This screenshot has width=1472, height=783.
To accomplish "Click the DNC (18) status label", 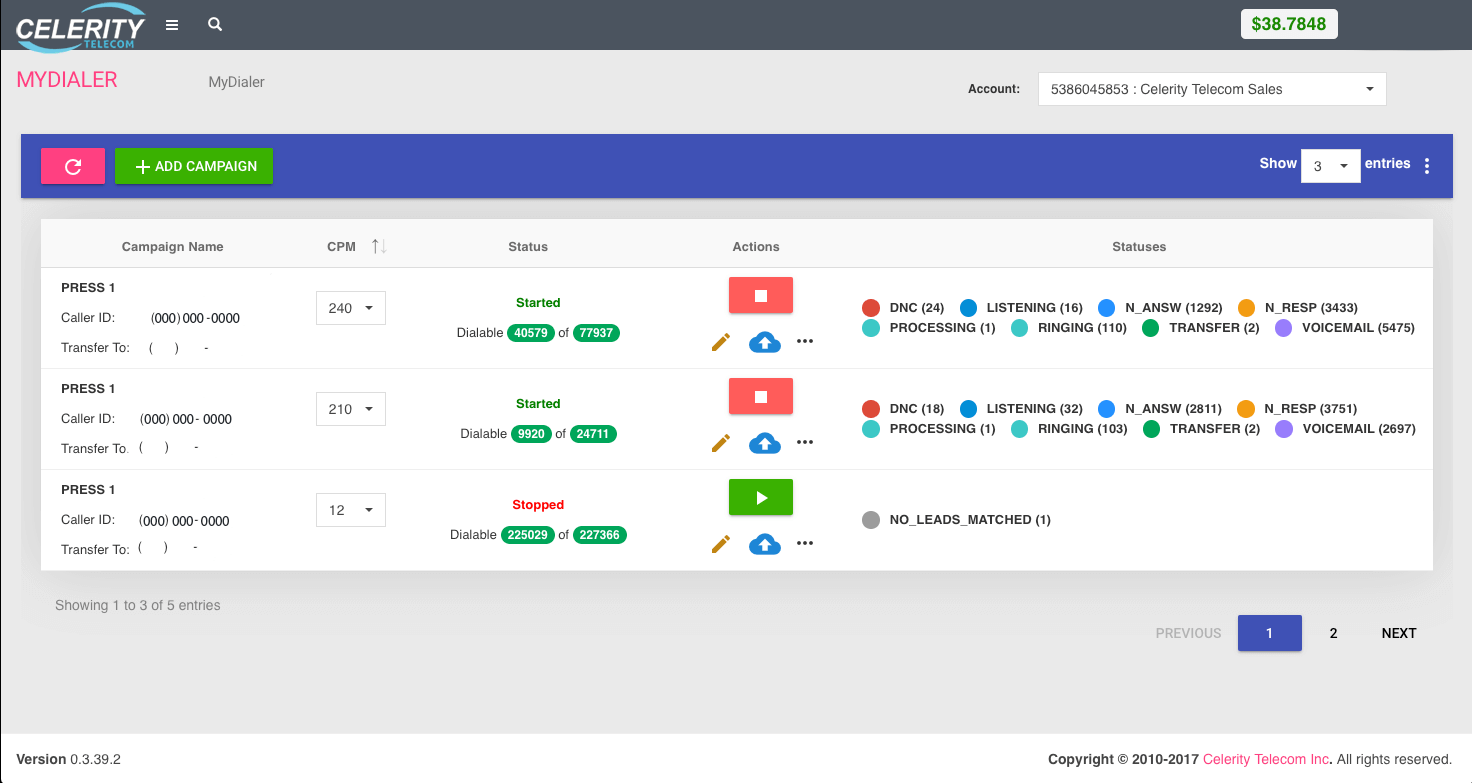I will [x=917, y=409].
